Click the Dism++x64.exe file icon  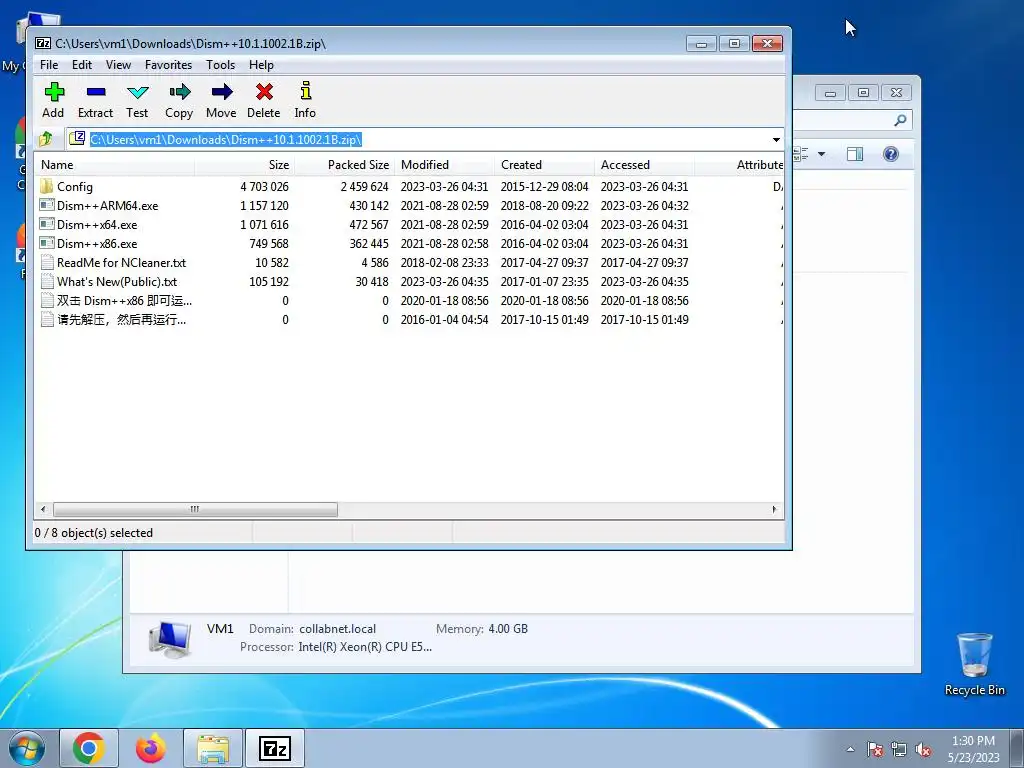[46, 224]
